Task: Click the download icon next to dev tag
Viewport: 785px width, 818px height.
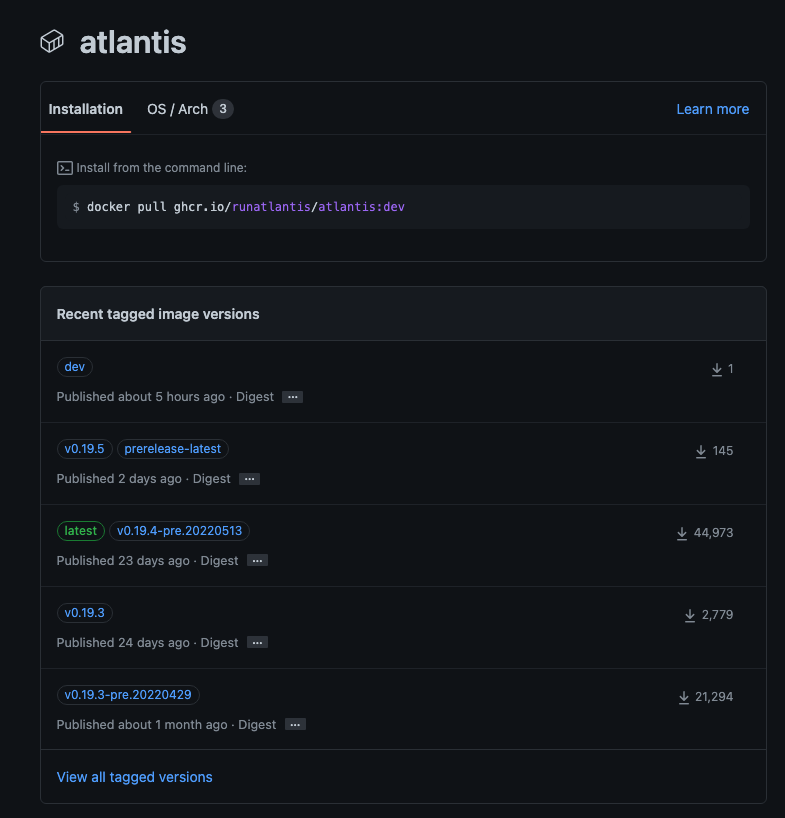Action: coord(718,369)
